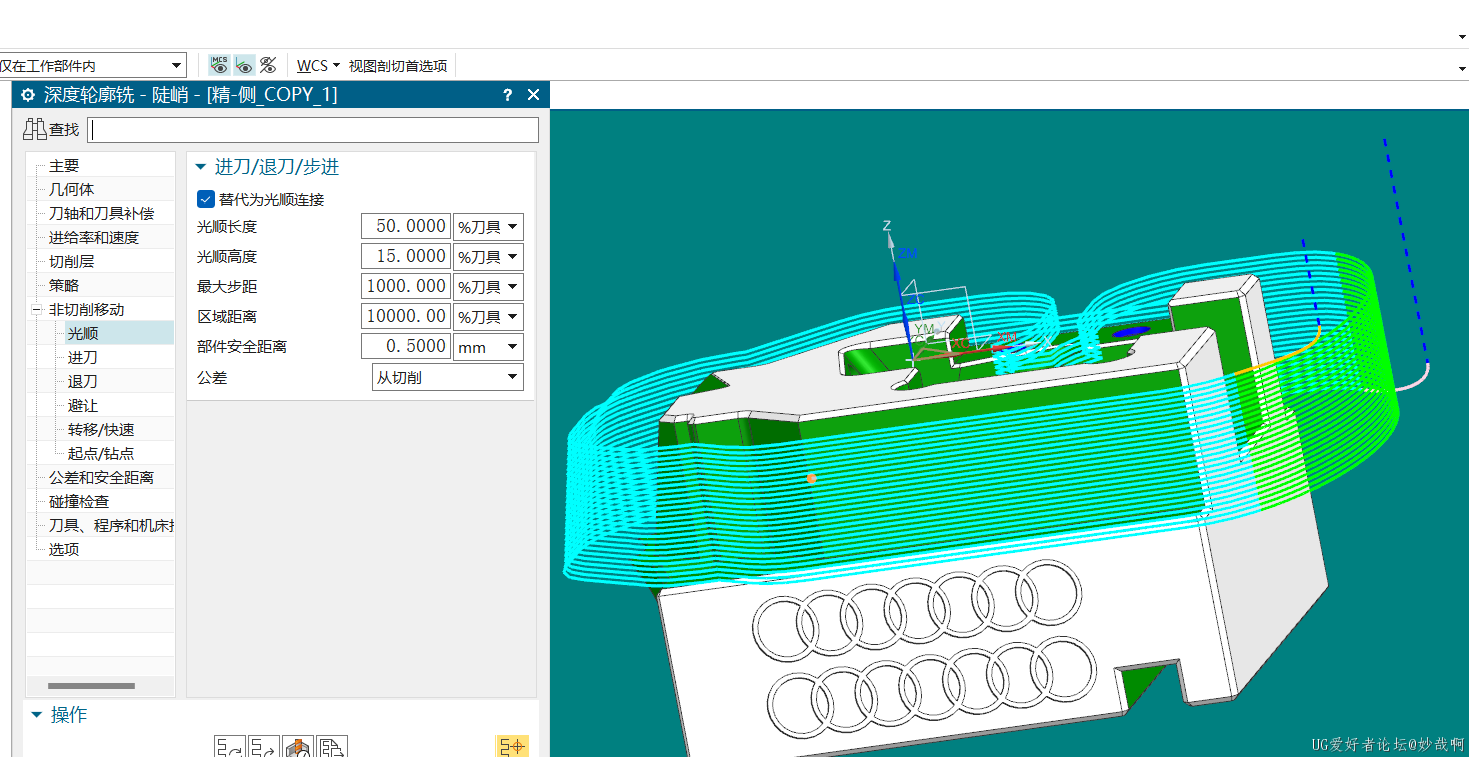
Task: Click the List tool path icon
Action: 332,747
